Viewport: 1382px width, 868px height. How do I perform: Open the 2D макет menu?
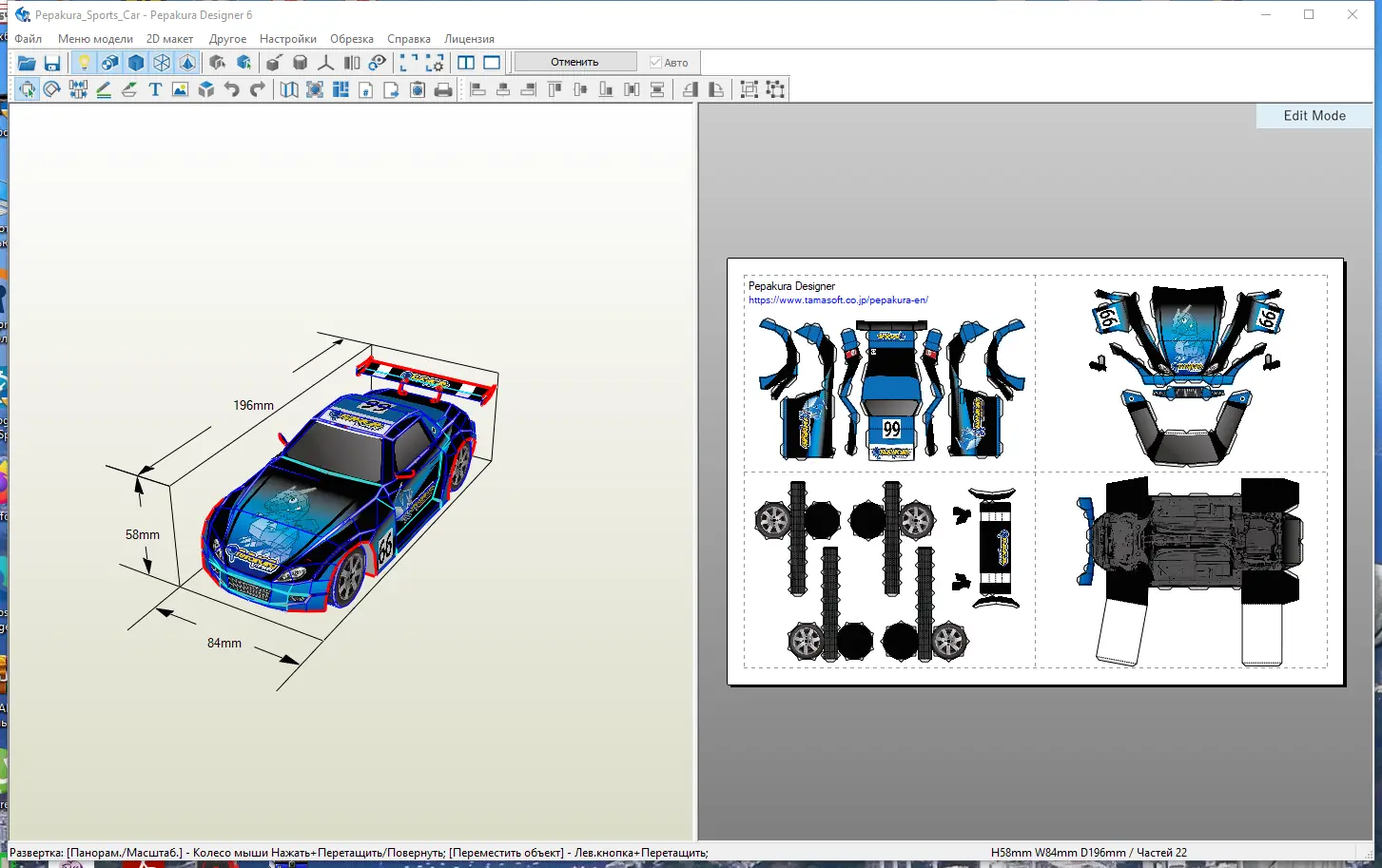point(169,39)
